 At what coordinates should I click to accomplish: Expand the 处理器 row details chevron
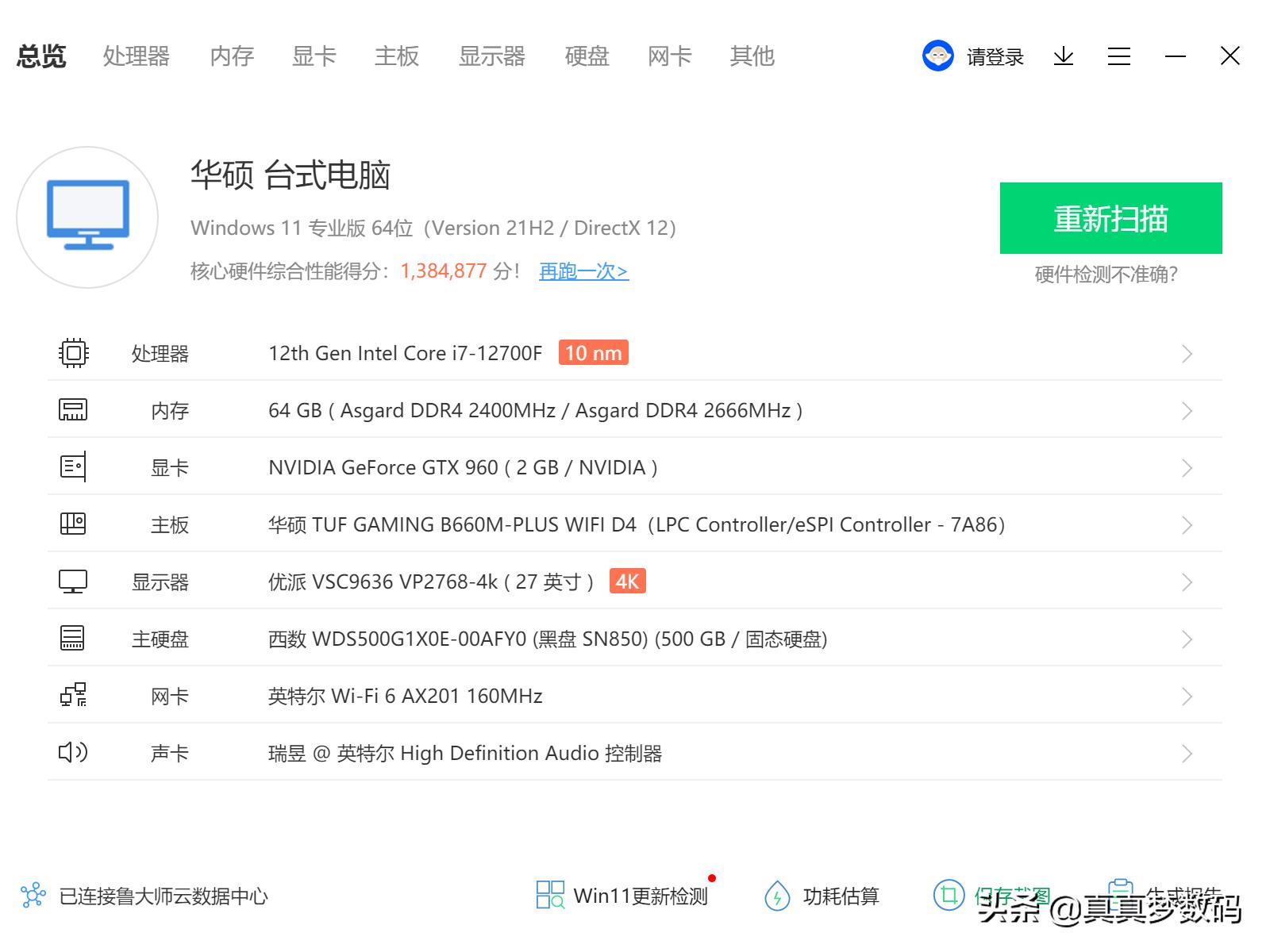1186,352
